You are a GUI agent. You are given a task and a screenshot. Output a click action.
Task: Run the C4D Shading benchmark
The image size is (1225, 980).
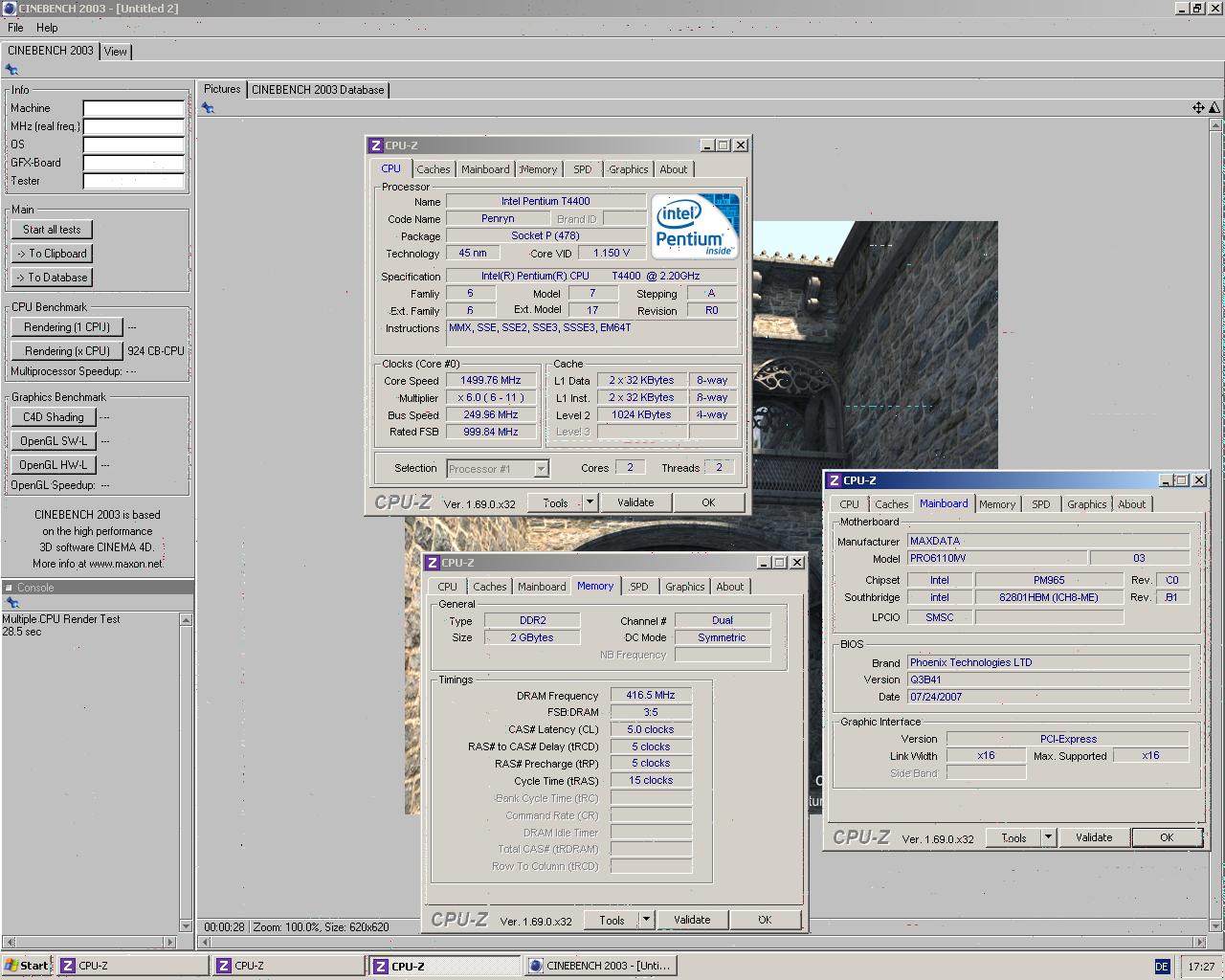[x=54, y=417]
